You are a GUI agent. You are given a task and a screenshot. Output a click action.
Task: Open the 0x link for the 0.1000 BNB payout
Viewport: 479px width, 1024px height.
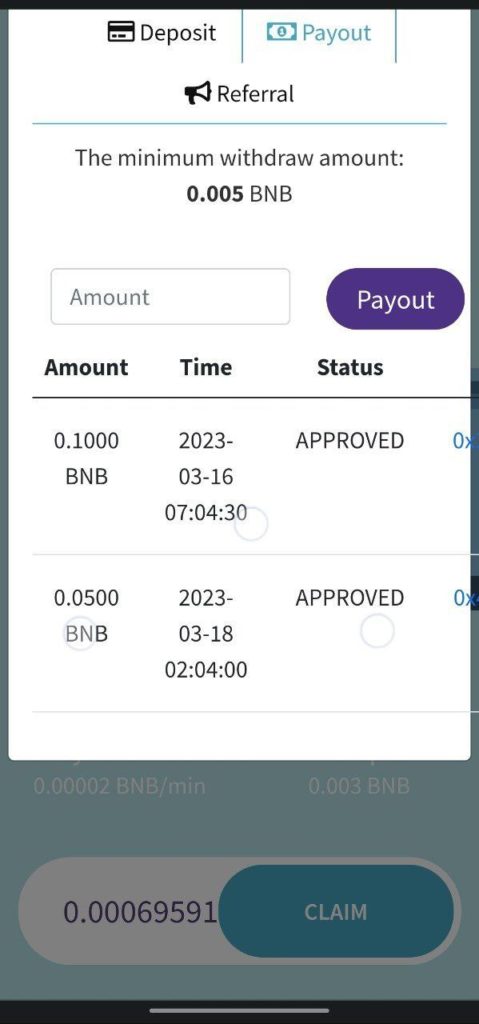[x=465, y=441]
